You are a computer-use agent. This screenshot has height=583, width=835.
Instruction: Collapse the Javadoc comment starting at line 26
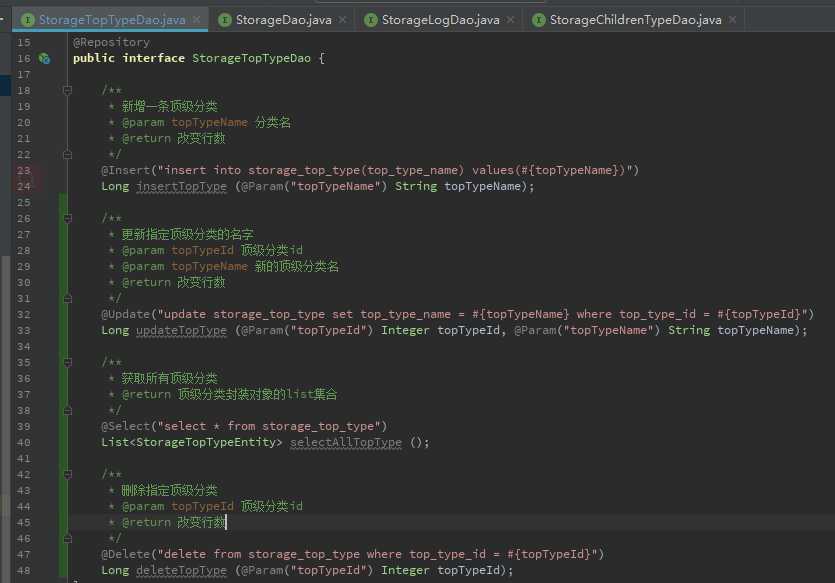(67, 218)
